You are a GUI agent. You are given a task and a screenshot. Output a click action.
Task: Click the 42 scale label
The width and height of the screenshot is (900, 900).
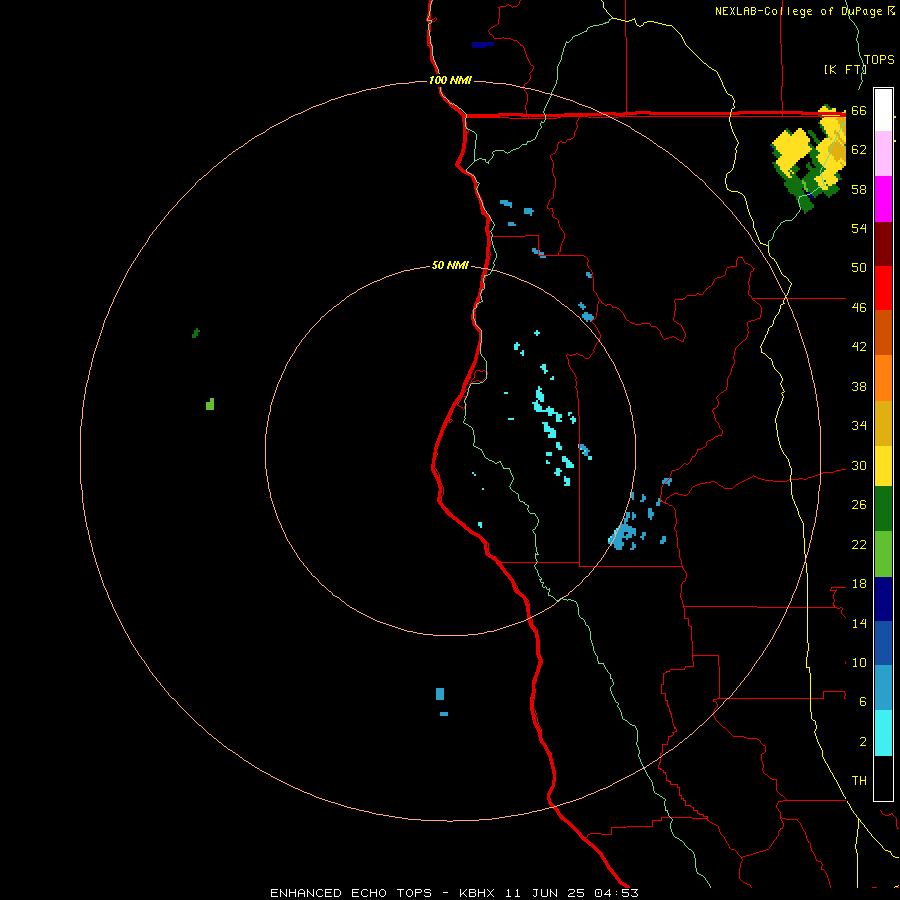(x=859, y=347)
